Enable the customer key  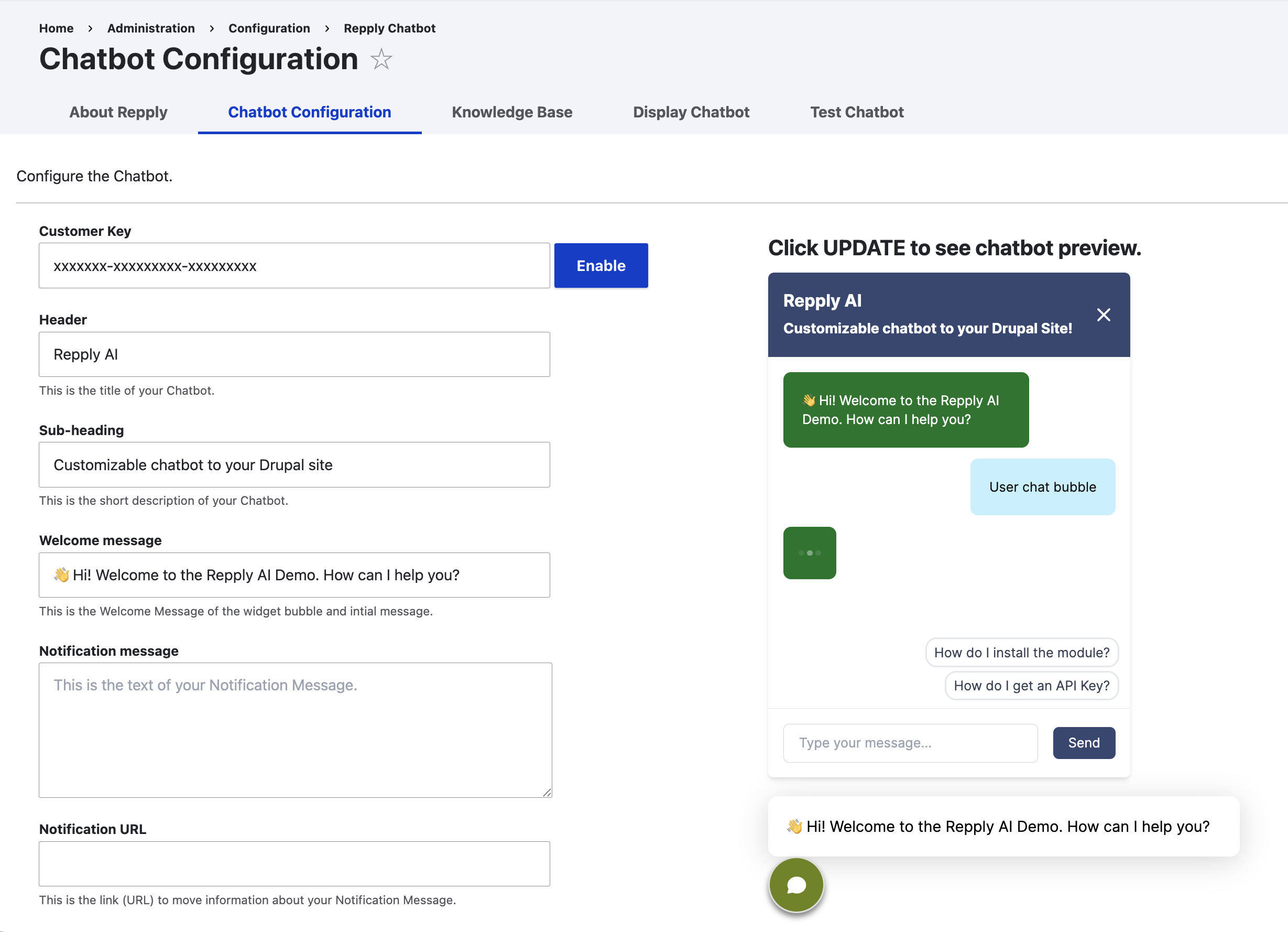pos(601,265)
